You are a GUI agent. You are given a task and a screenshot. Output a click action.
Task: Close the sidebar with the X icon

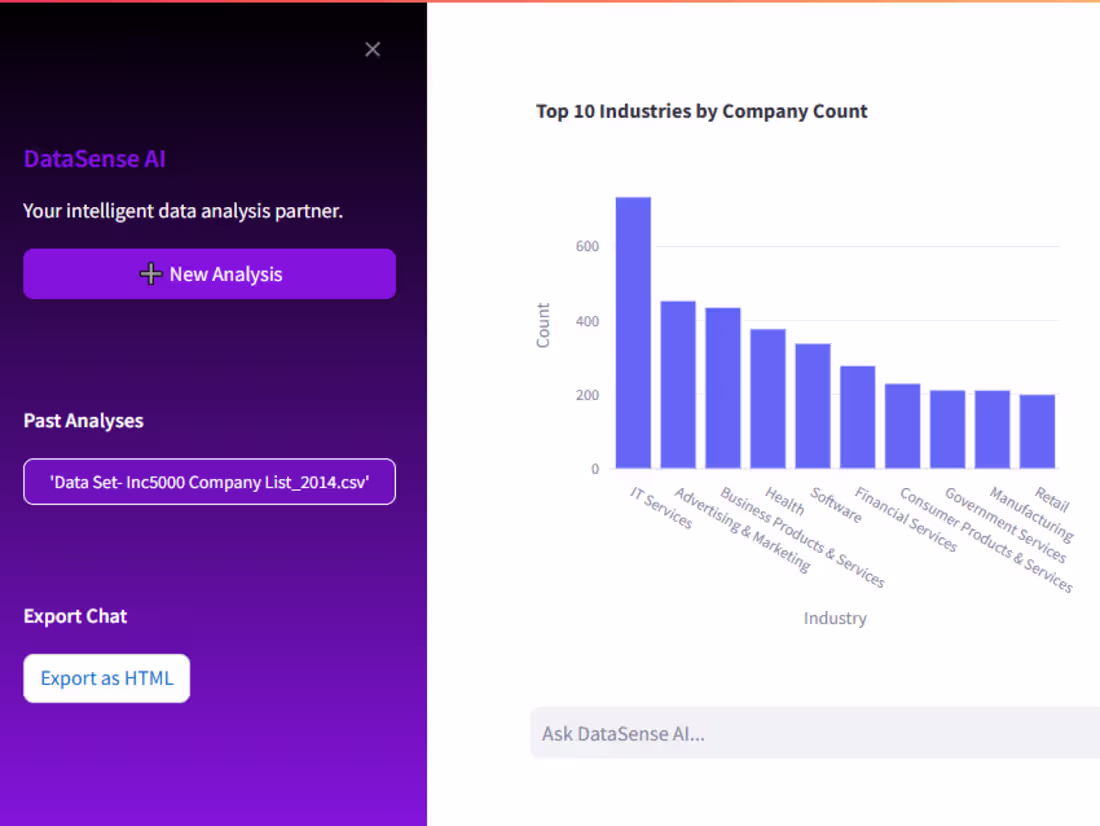pyautogui.click(x=373, y=50)
